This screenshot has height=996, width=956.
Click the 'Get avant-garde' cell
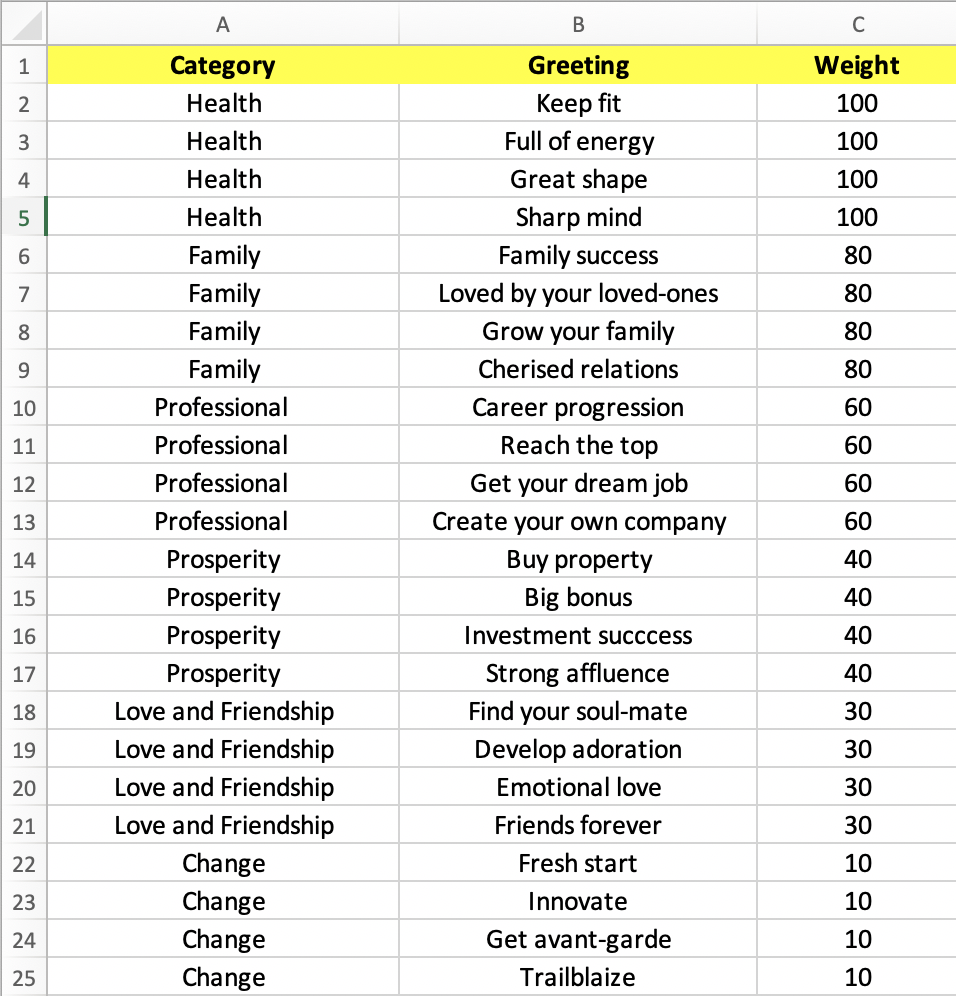coord(578,939)
